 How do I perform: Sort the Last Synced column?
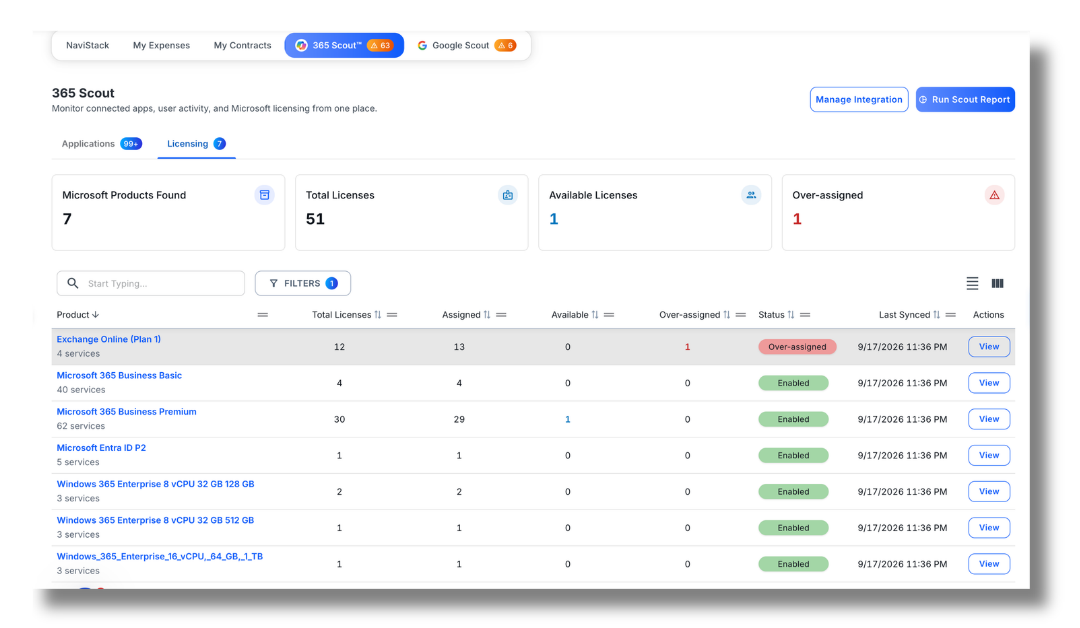(936, 315)
